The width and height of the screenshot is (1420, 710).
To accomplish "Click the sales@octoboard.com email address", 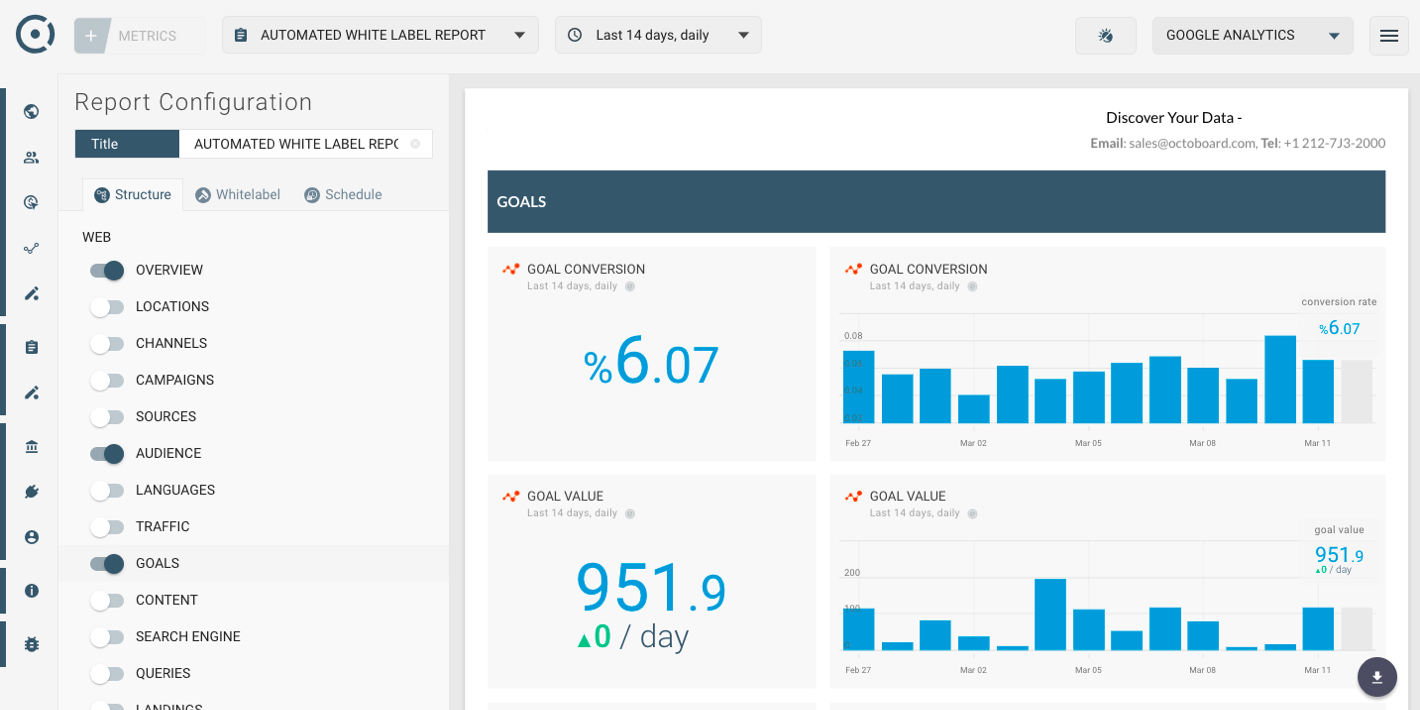I will 1192,143.
